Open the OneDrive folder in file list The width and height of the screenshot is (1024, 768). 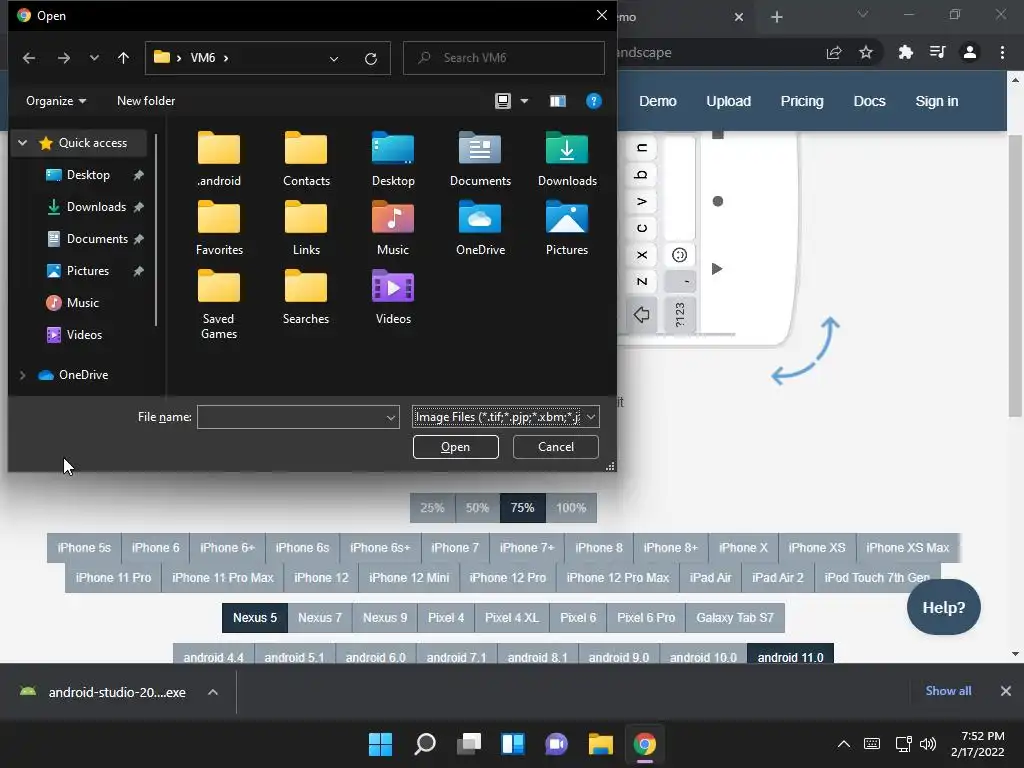point(480,229)
